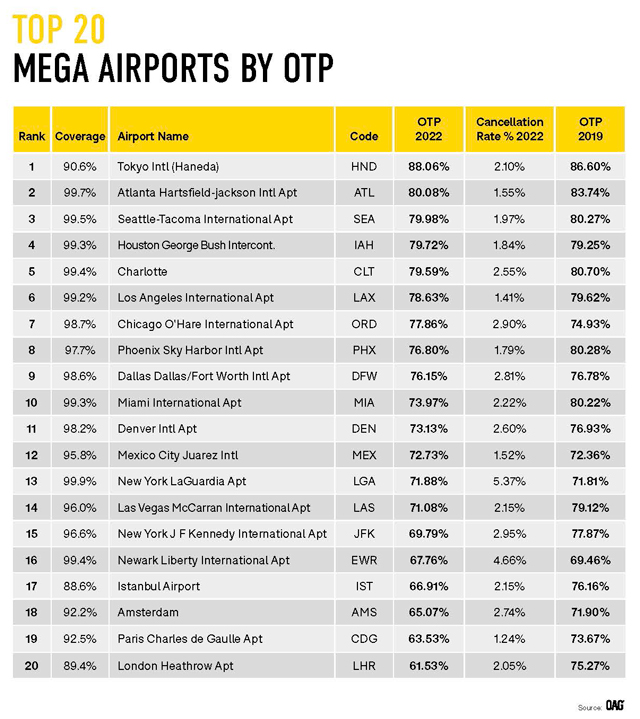The height and width of the screenshot is (719, 640).
Task: Click the Tokyo Intl (Haneda) airport name
Action: (x=168, y=166)
